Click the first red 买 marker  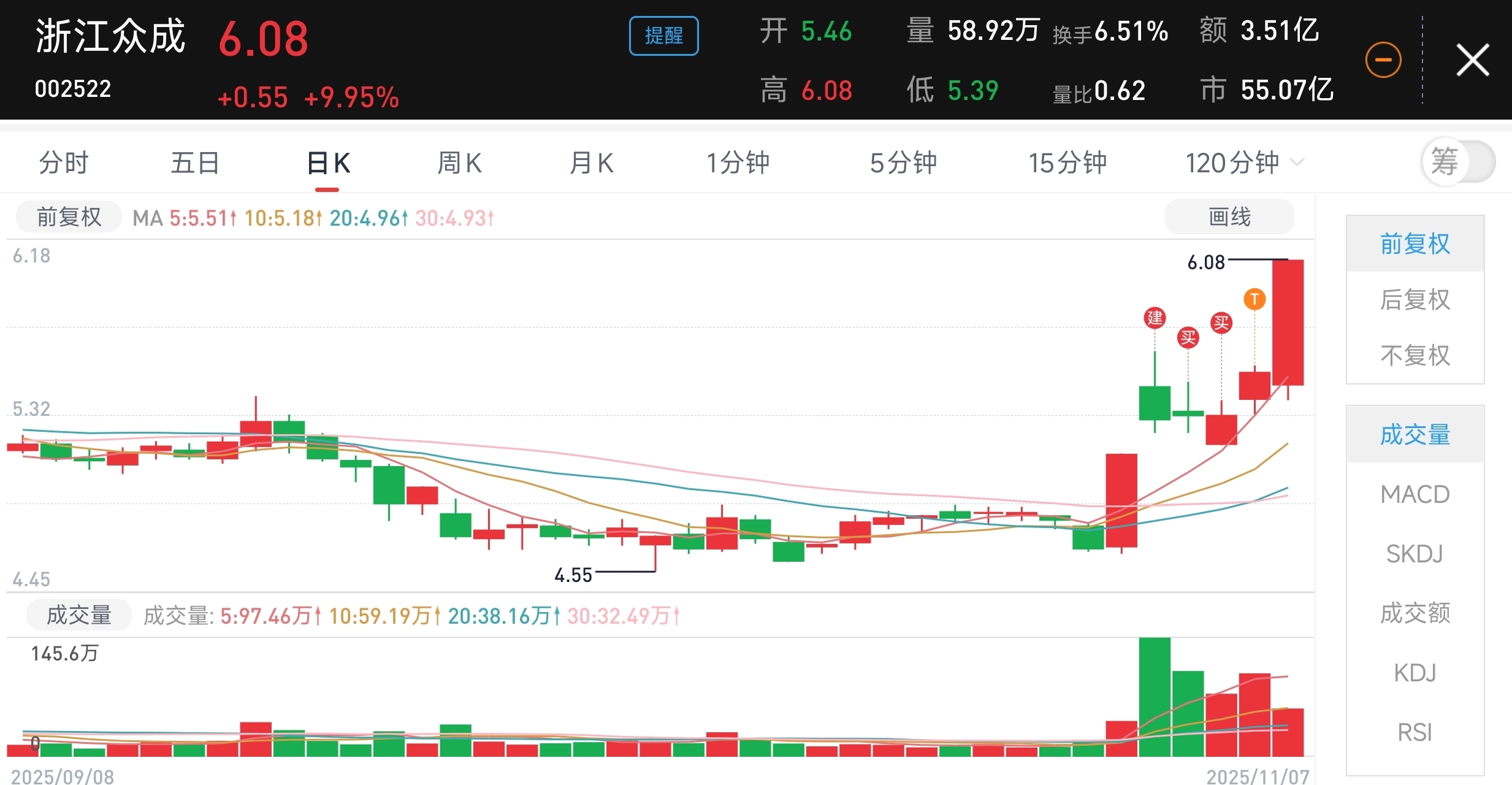(x=1188, y=337)
